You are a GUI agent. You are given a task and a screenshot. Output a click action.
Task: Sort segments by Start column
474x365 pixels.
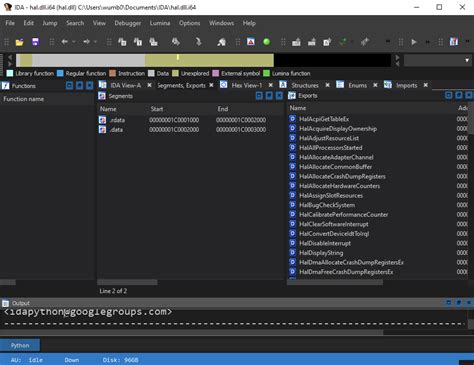pyautogui.click(x=157, y=109)
